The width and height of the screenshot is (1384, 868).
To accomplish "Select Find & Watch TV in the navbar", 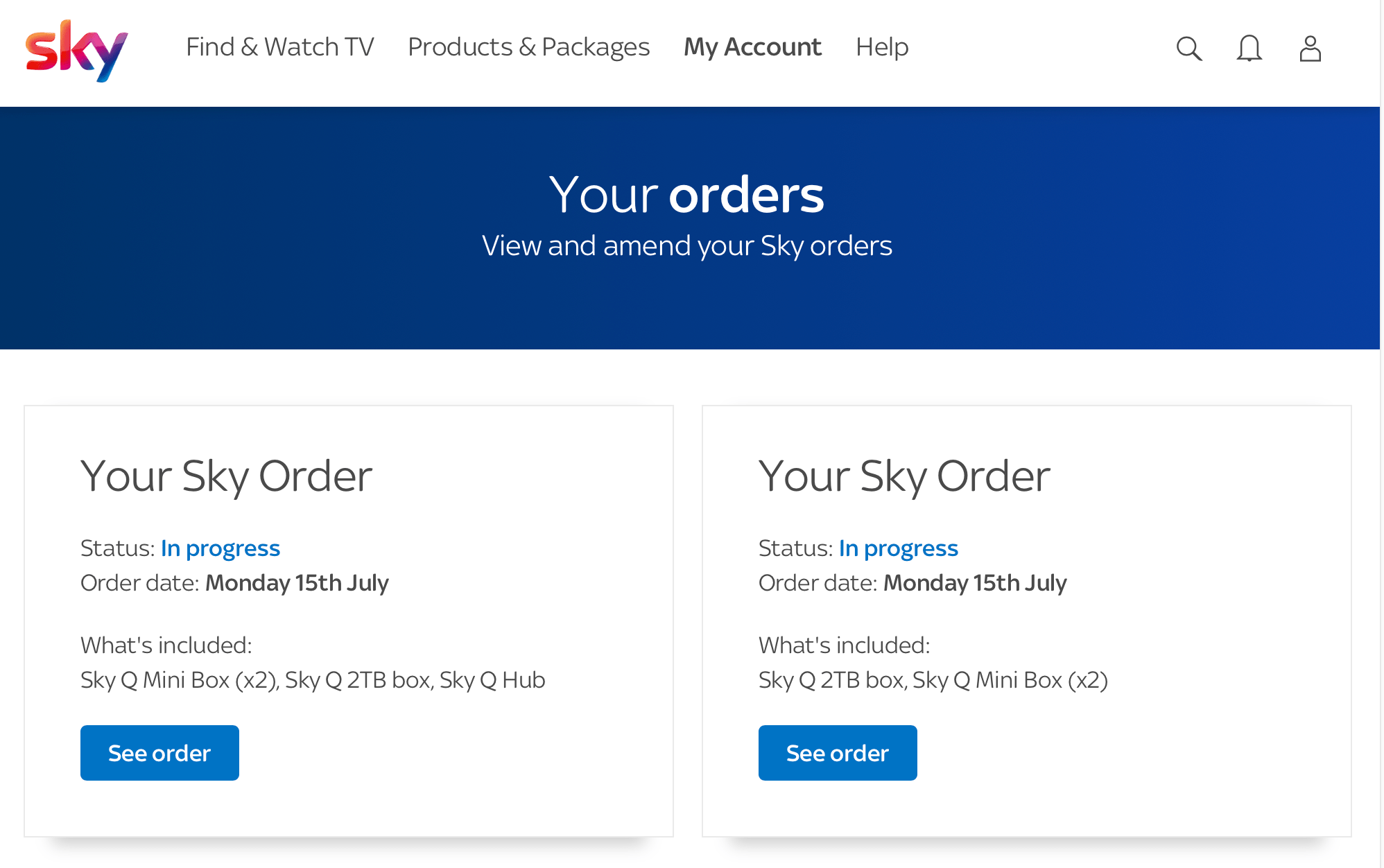I will coord(279,47).
